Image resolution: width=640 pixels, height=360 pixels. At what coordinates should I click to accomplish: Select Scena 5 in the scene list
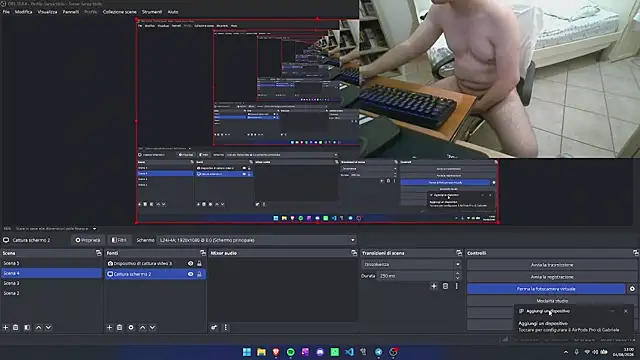coord(51,263)
